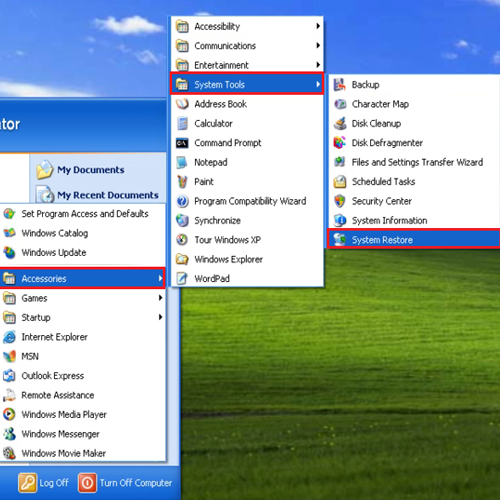Select System Restore menu entry

point(414,239)
